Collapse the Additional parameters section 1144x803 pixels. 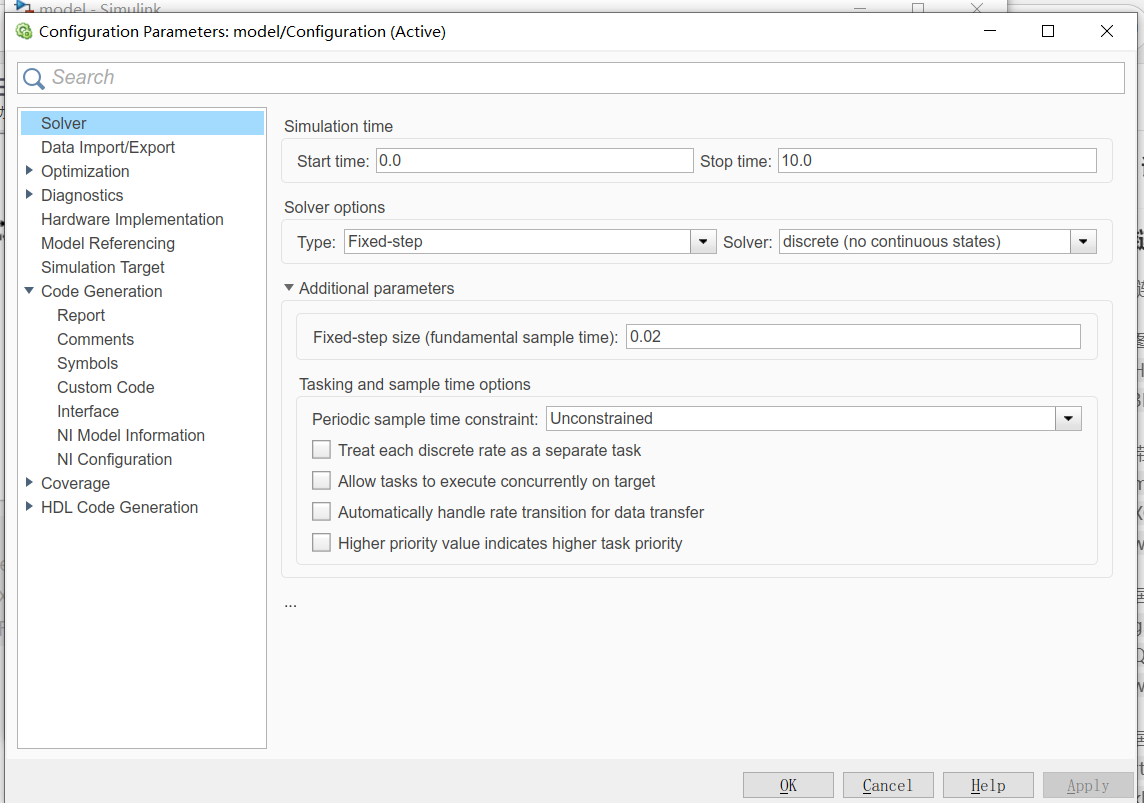[288, 287]
